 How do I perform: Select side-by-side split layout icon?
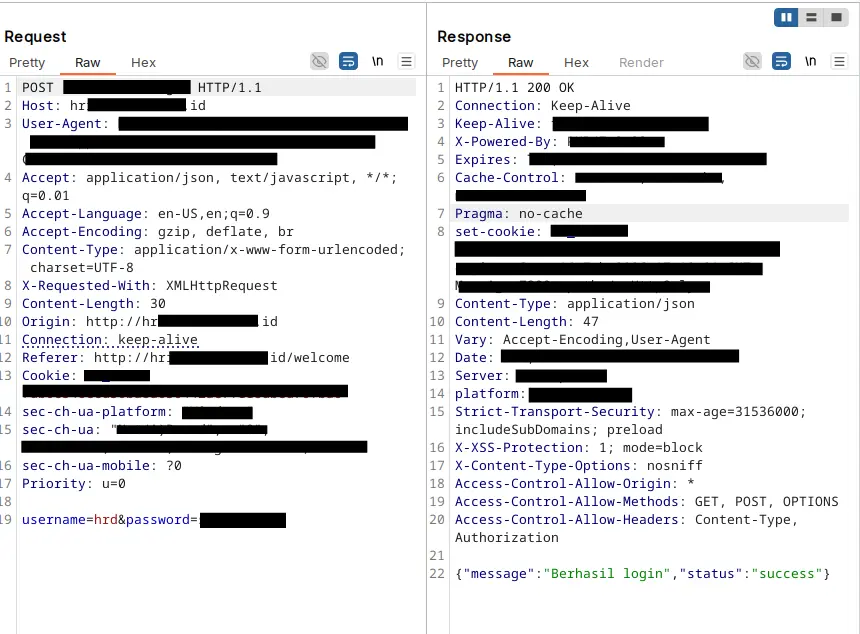(786, 18)
